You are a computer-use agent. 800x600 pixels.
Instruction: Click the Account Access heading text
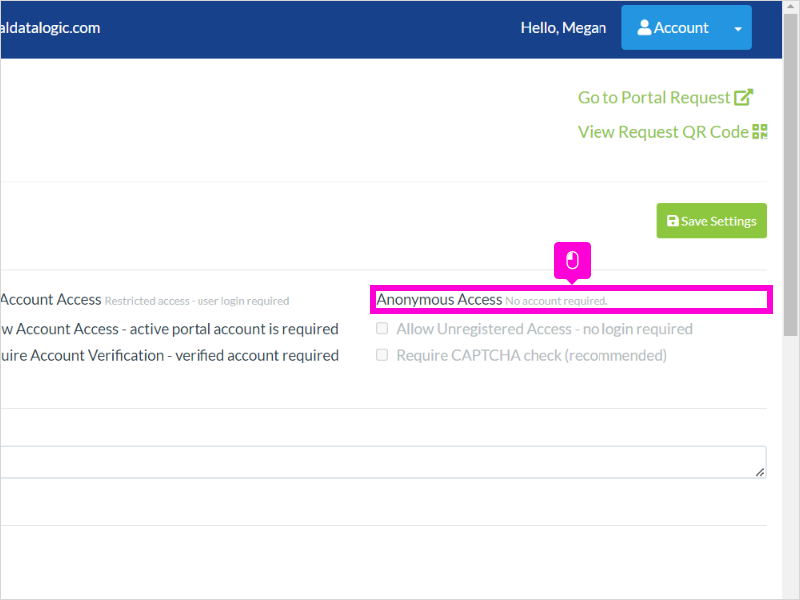pos(51,299)
